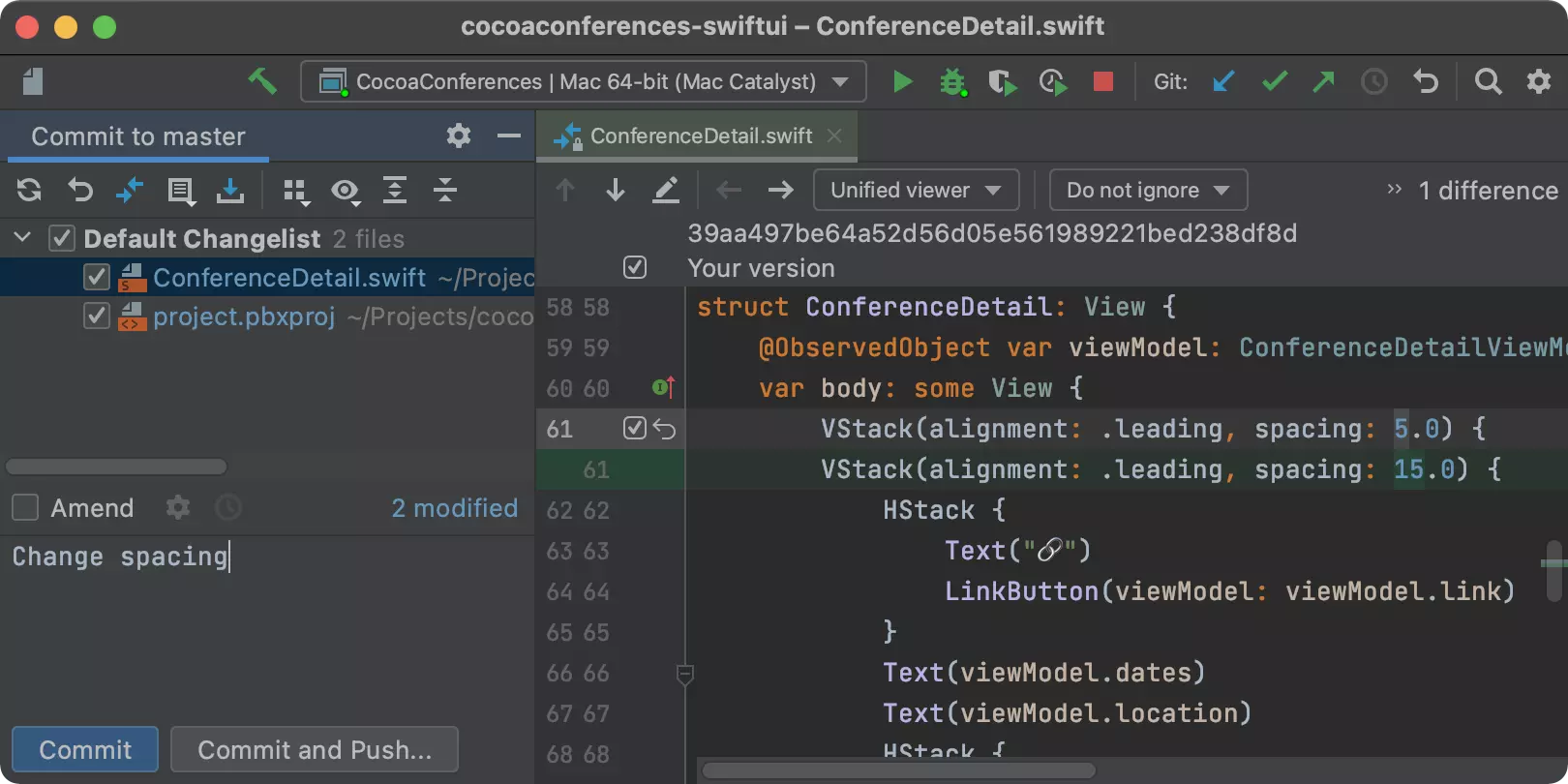The height and width of the screenshot is (784, 1568).
Task: Click the red Stop button
Action: [x=1102, y=82]
